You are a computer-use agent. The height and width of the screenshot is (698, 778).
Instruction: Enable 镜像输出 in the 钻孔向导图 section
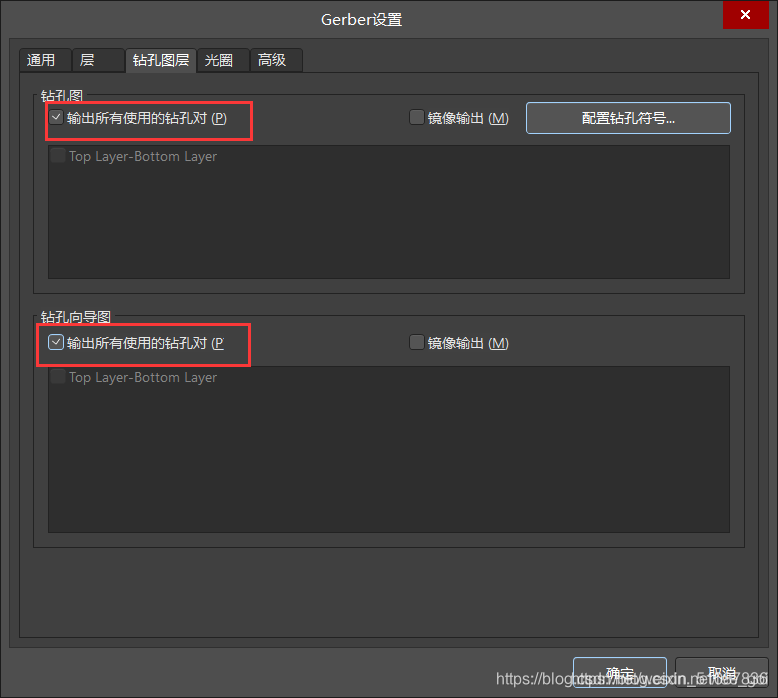[418, 343]
